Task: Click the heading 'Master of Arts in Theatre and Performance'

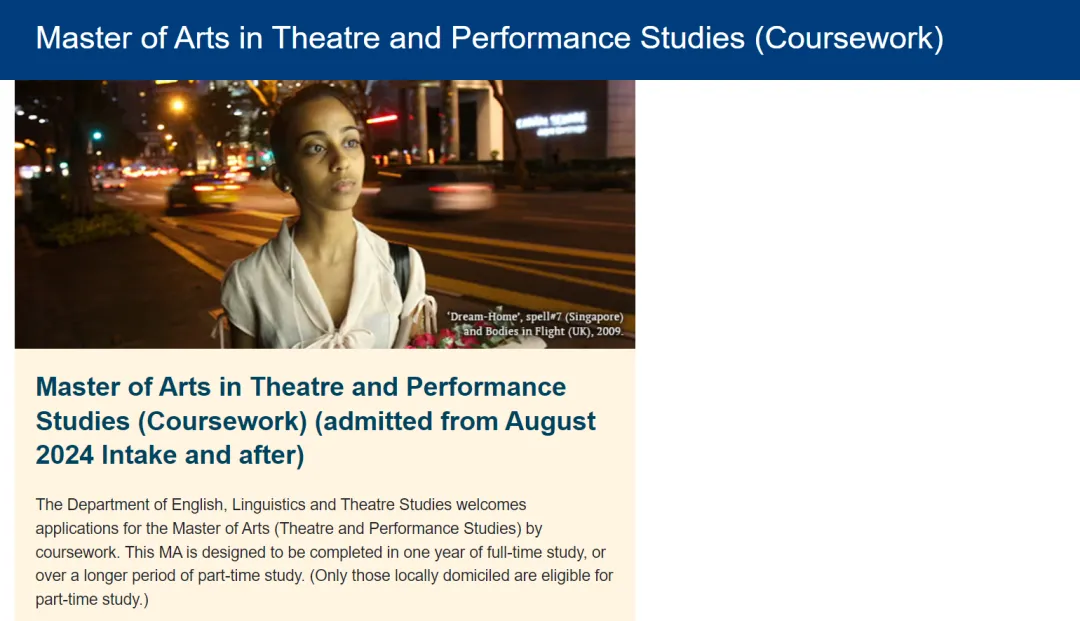Action: coord(301,387)
